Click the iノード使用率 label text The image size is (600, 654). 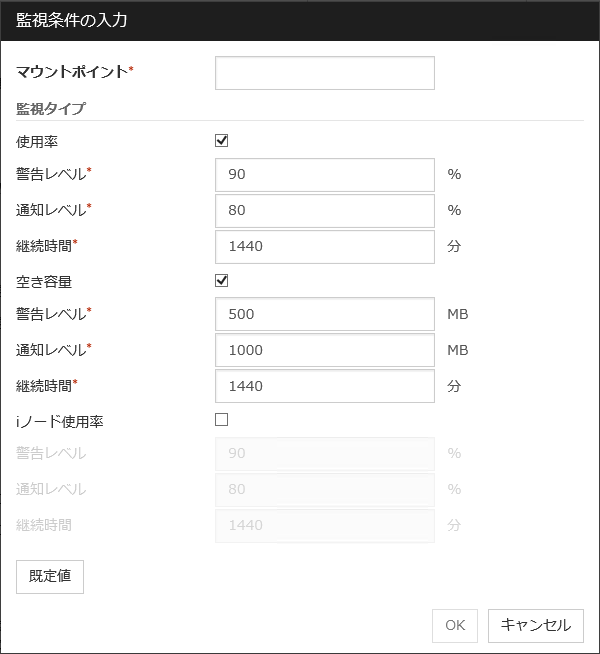(x=60, y=422)
